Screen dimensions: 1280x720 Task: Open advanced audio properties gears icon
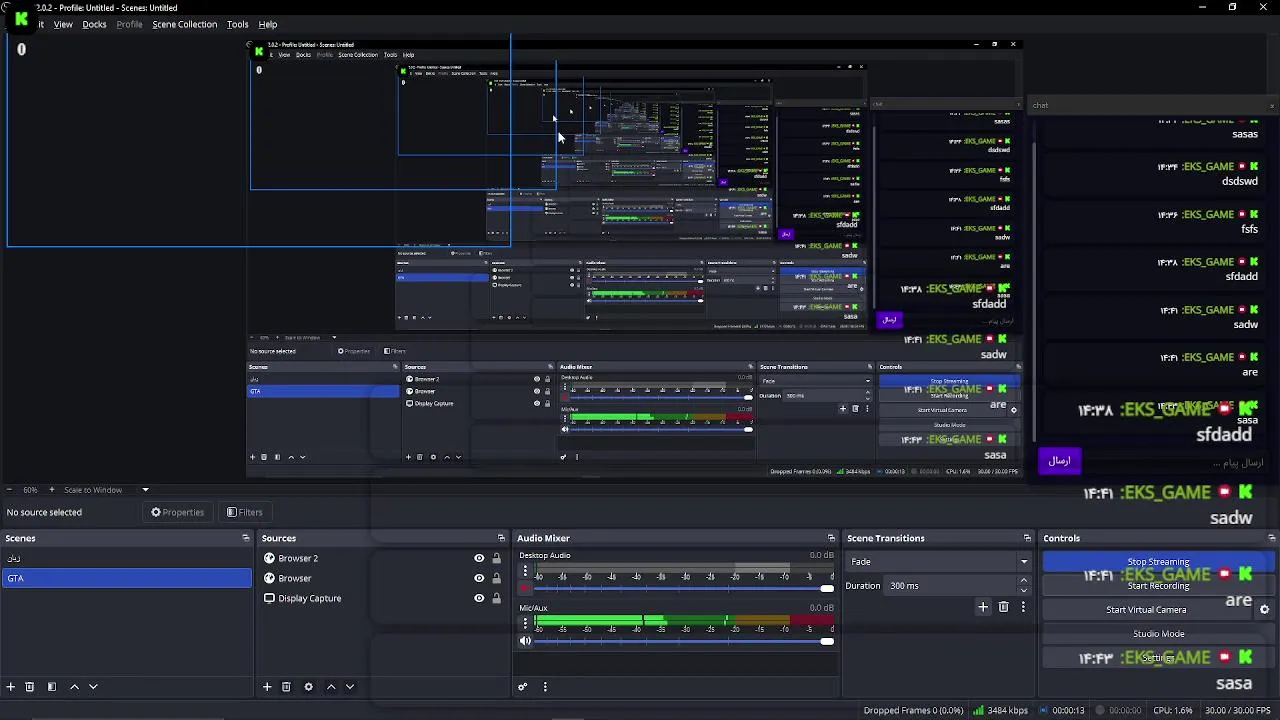tap(522, 687)
